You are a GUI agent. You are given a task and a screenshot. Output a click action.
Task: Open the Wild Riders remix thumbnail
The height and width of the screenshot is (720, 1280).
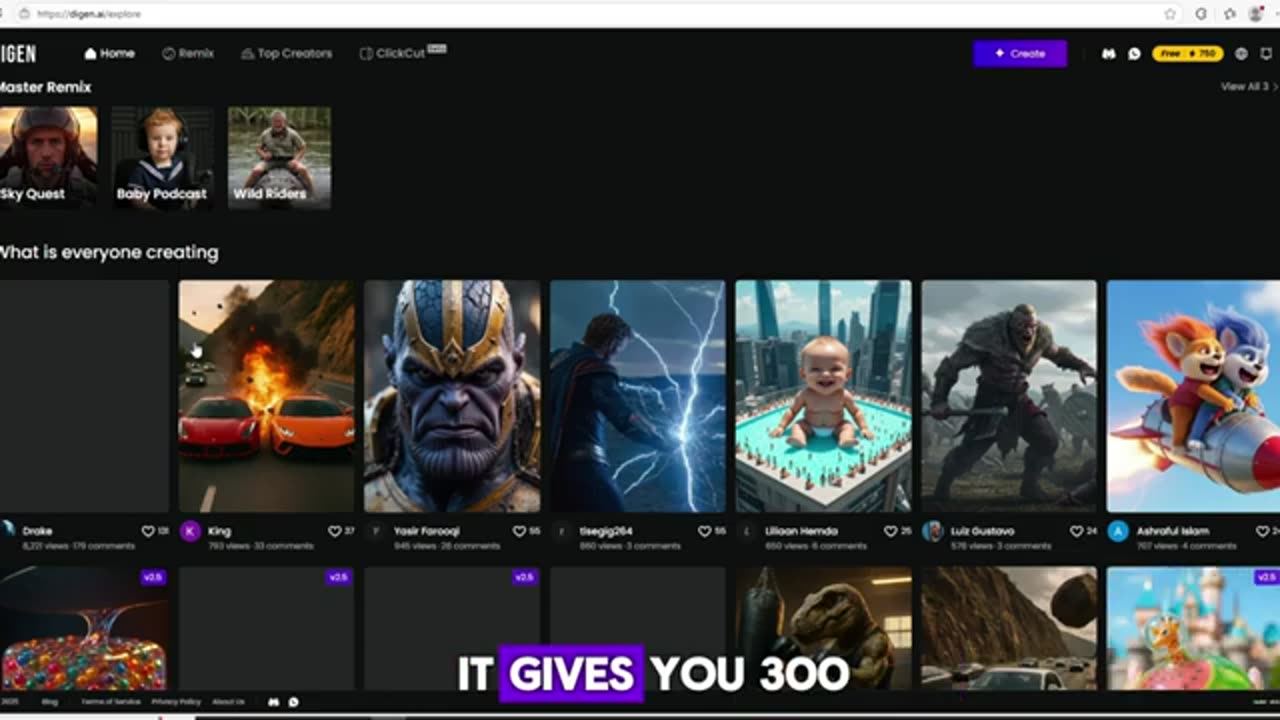279,157
